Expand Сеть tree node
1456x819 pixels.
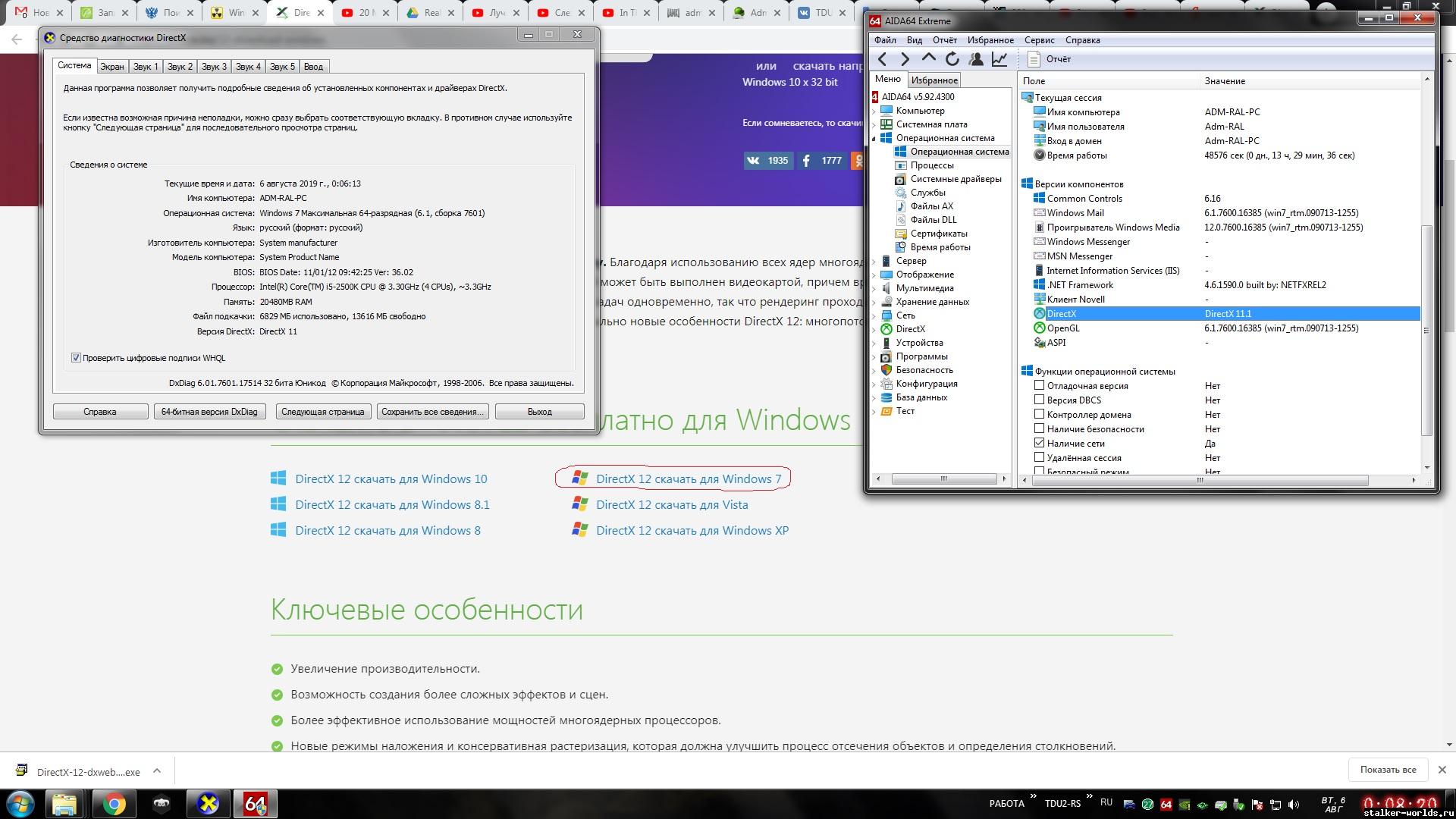click(x=874, y=315)
